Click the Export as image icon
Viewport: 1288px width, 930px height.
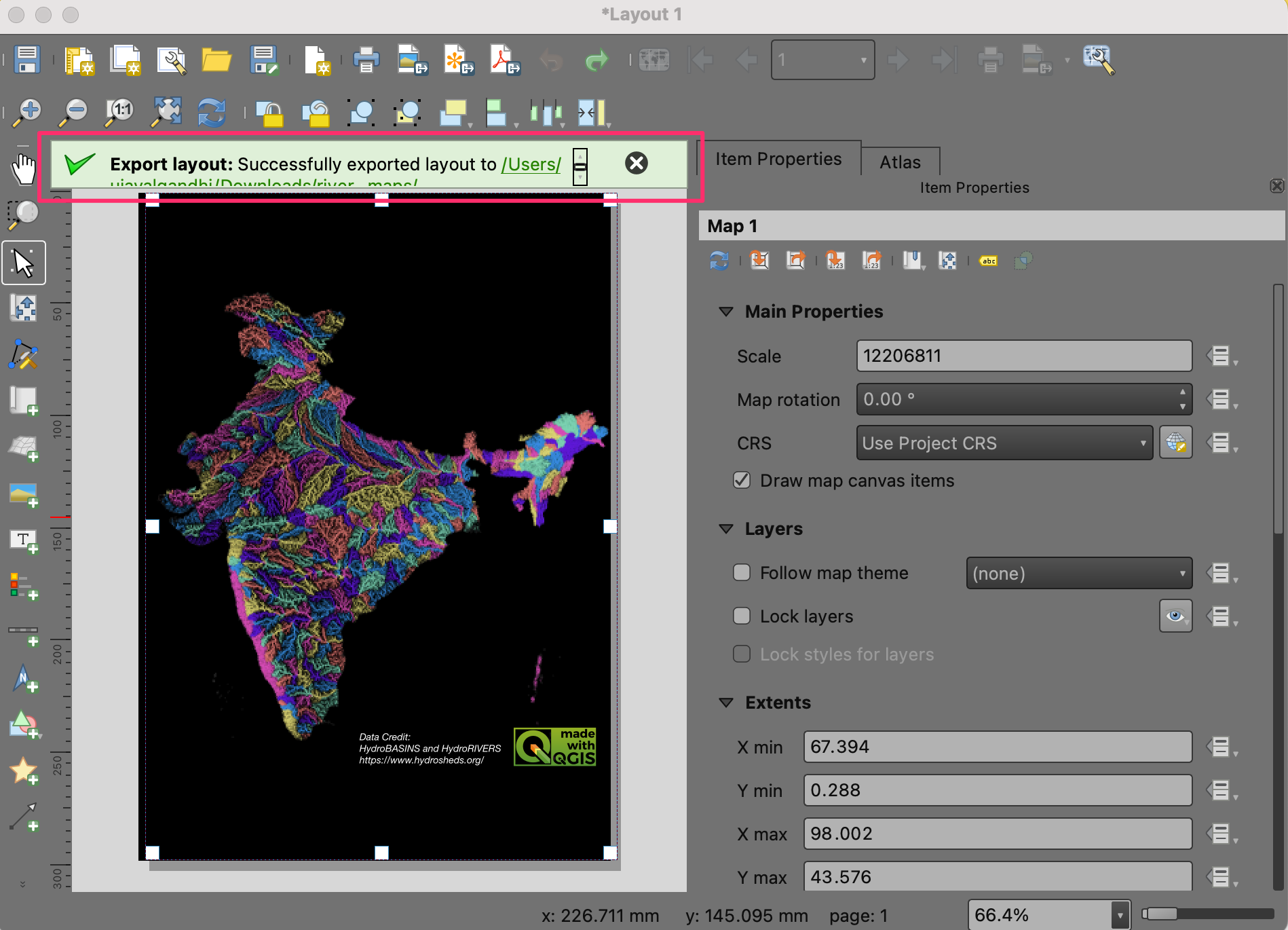[412, 60]
